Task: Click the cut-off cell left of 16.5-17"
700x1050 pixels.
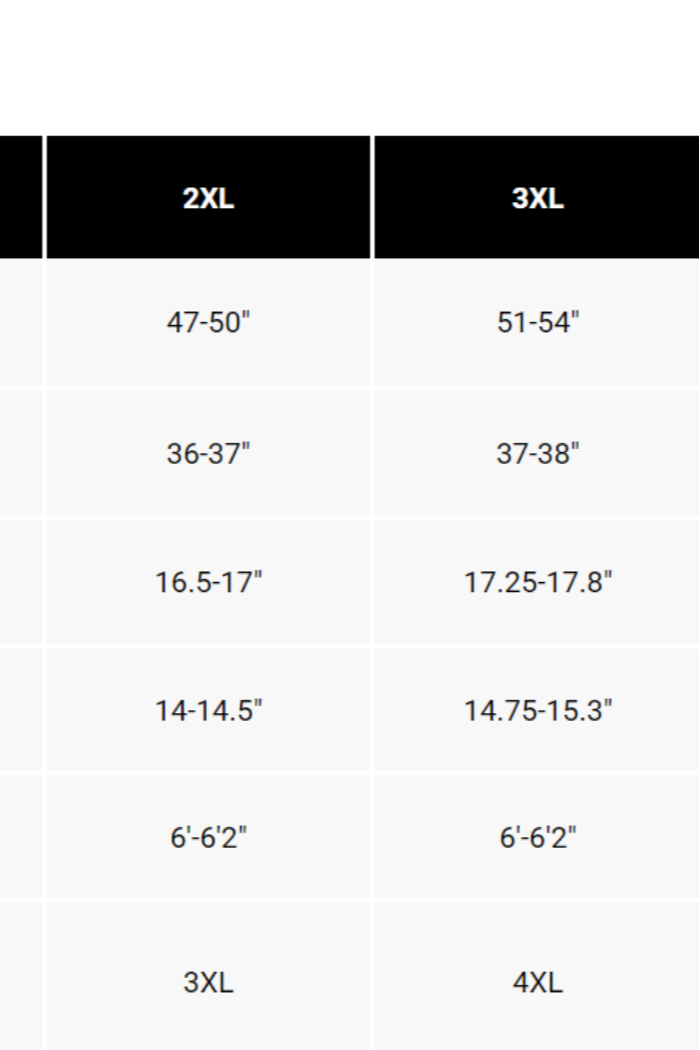Action: 20,582
